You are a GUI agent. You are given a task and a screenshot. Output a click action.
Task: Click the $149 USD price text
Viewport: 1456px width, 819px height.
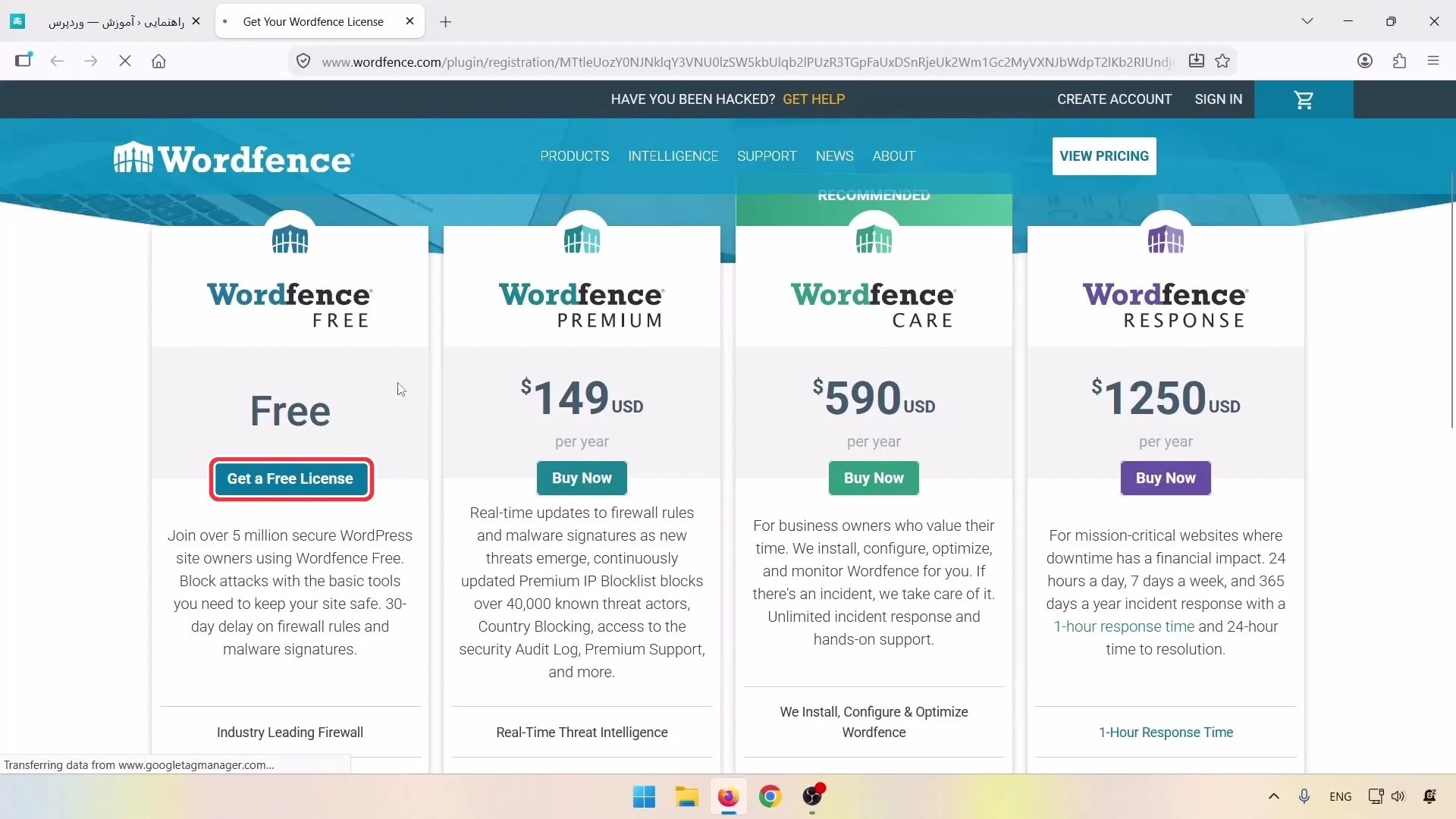pyautogui.click(x=582, y=398)
